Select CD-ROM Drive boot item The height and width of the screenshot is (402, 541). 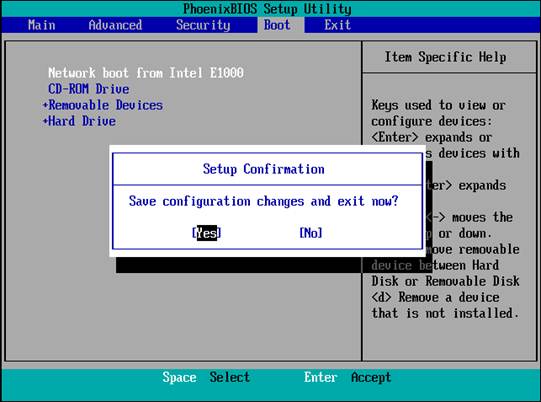(x=89, y=89)
